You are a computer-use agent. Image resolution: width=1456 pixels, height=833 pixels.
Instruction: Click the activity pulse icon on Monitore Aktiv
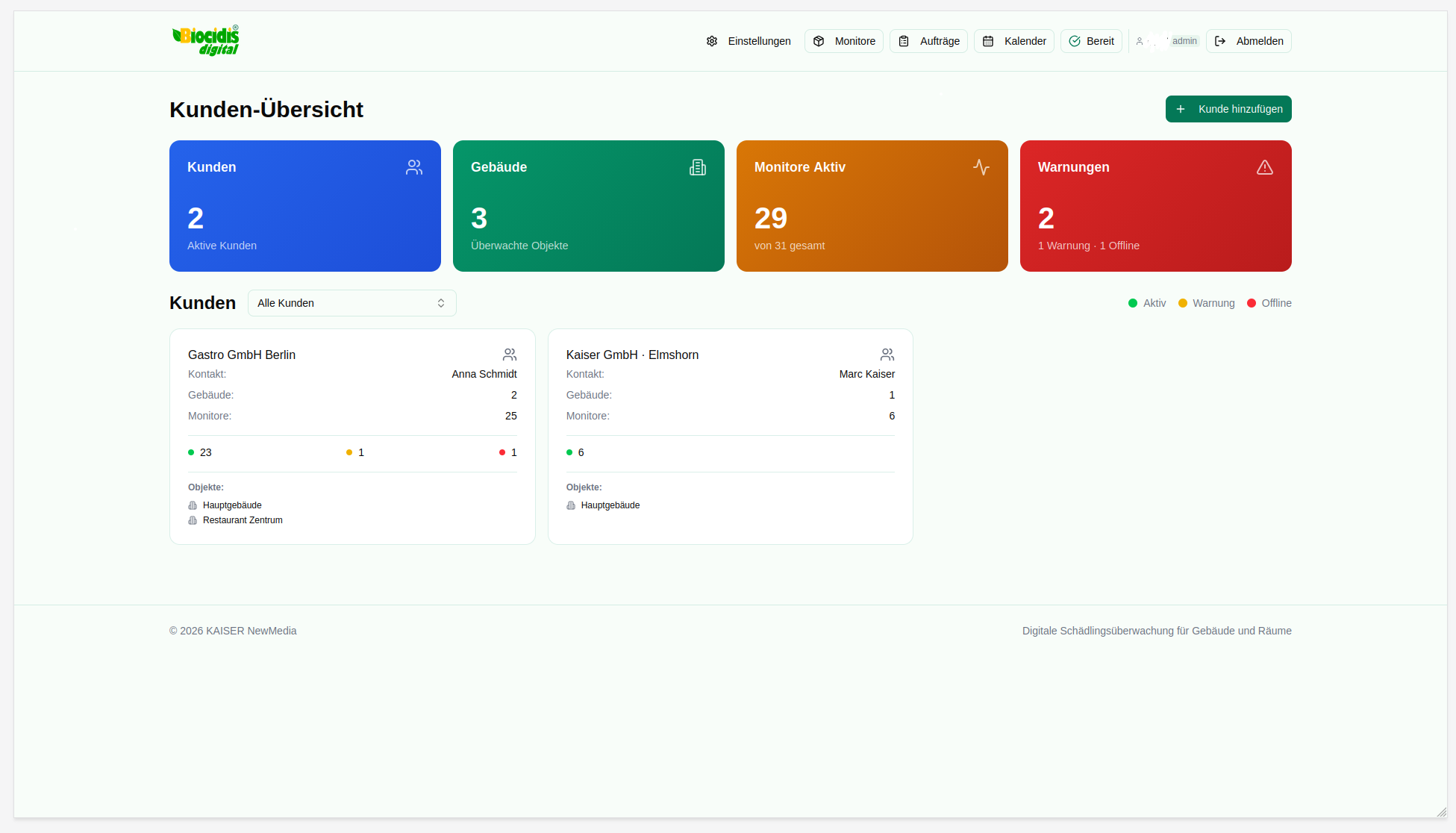click(981, 167)
